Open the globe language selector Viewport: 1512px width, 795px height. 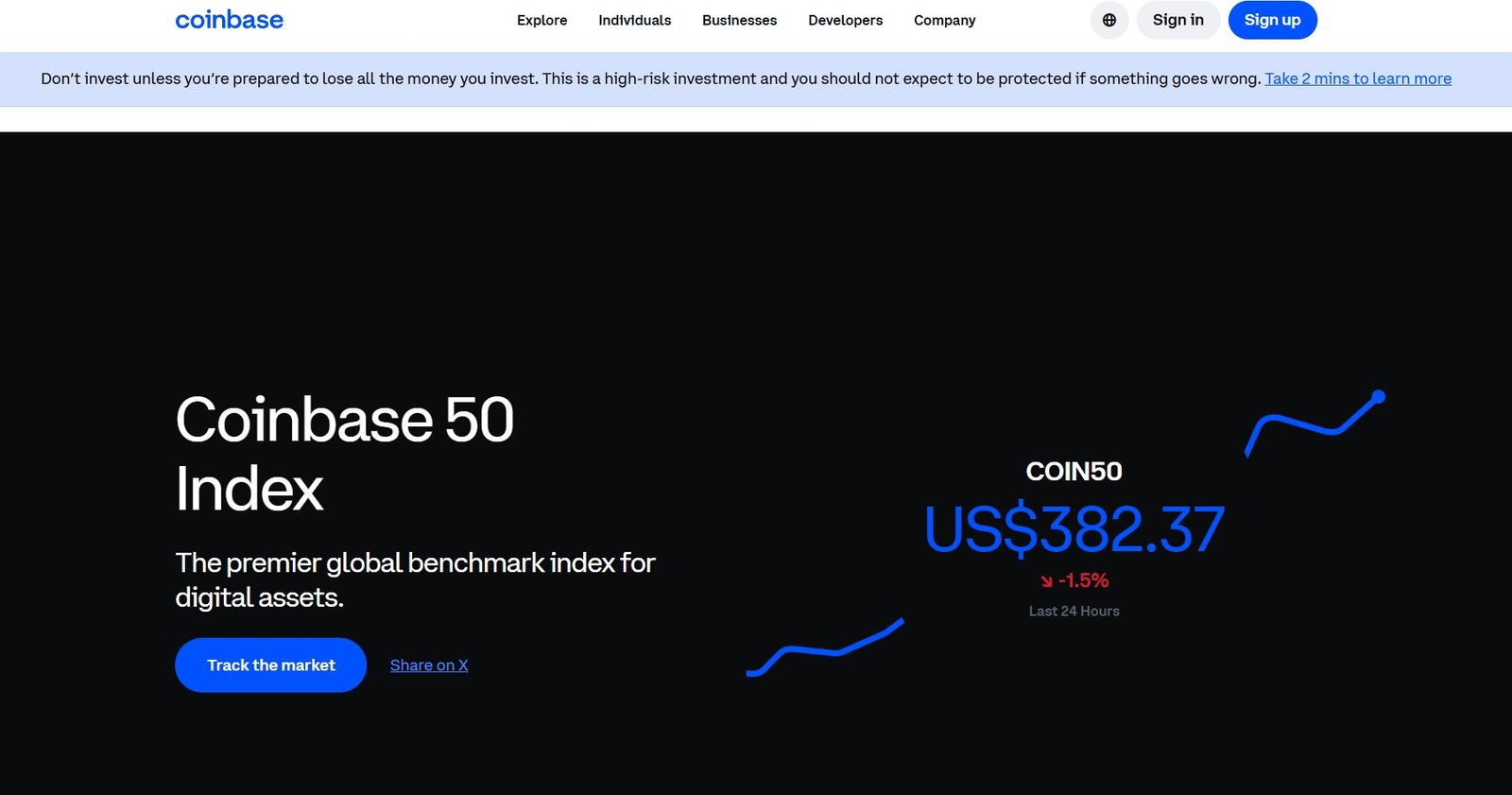click(1109, 20)
